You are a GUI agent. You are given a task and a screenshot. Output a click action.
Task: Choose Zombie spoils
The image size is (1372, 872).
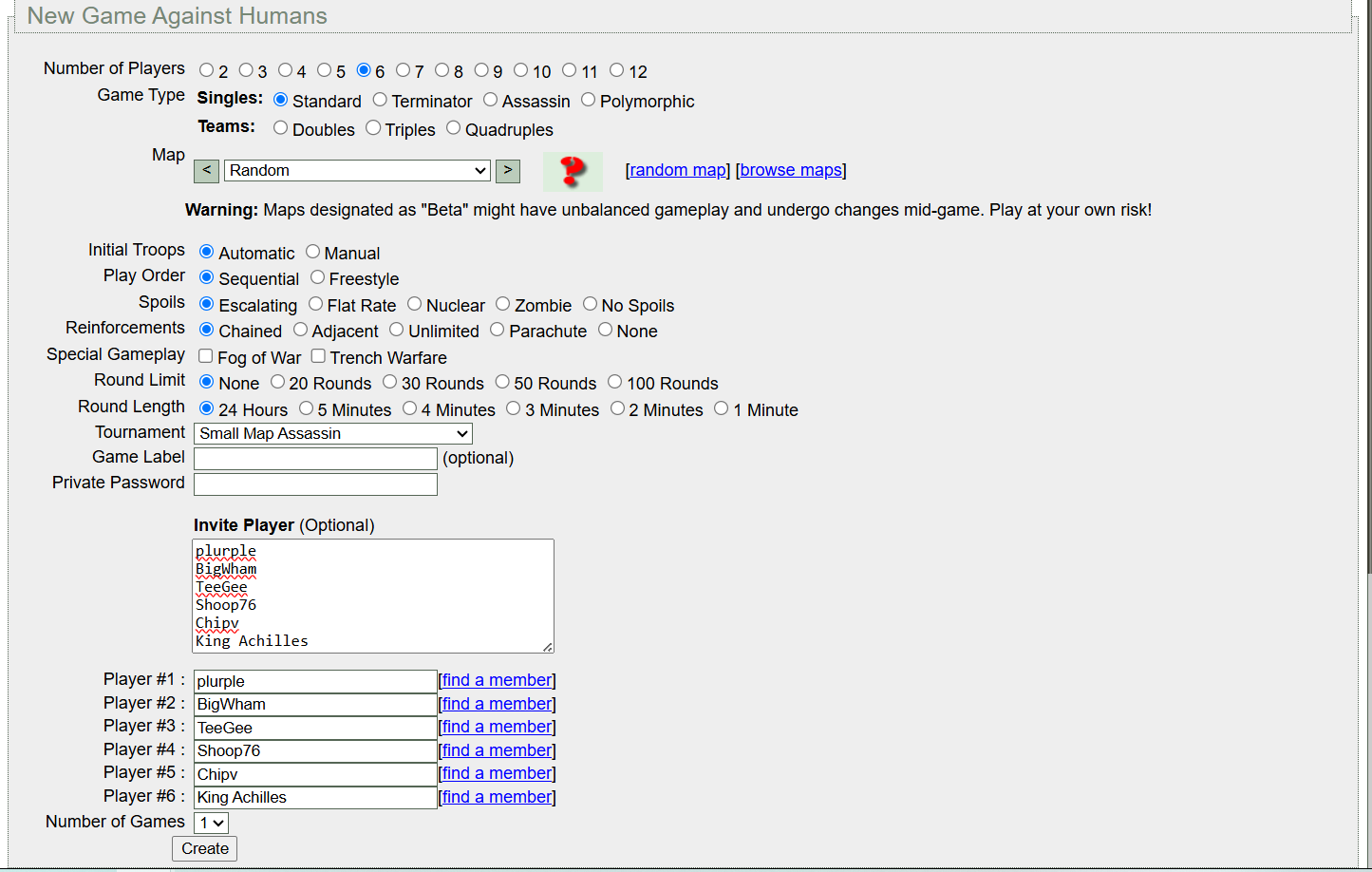point(502,304)
